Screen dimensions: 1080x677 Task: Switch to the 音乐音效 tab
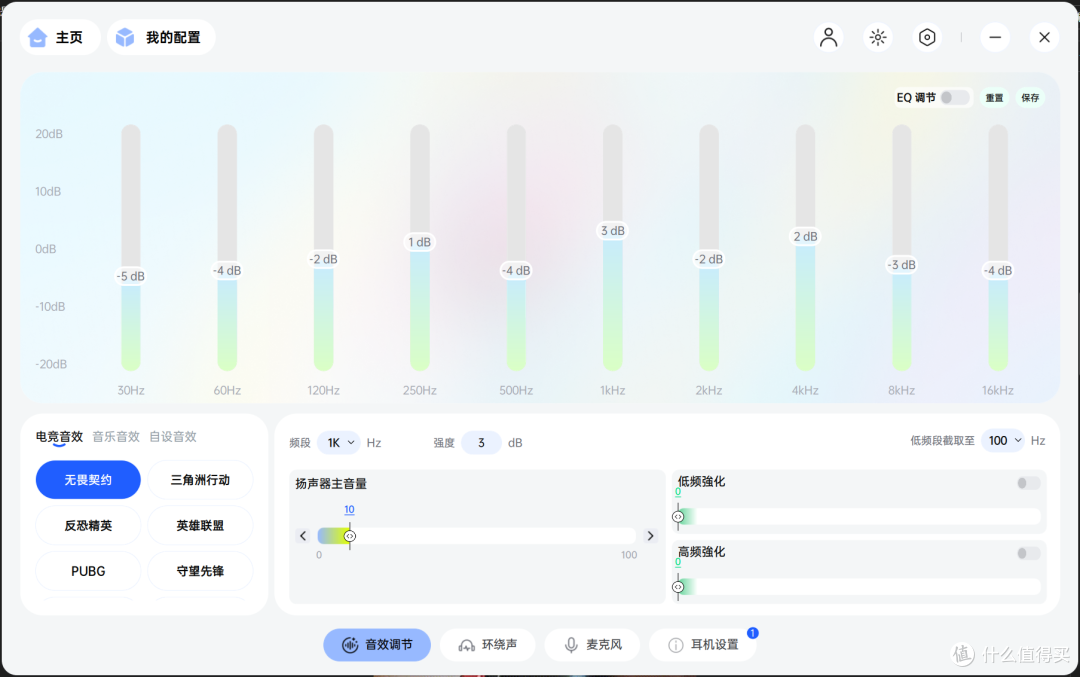click(x=116, y=437)
